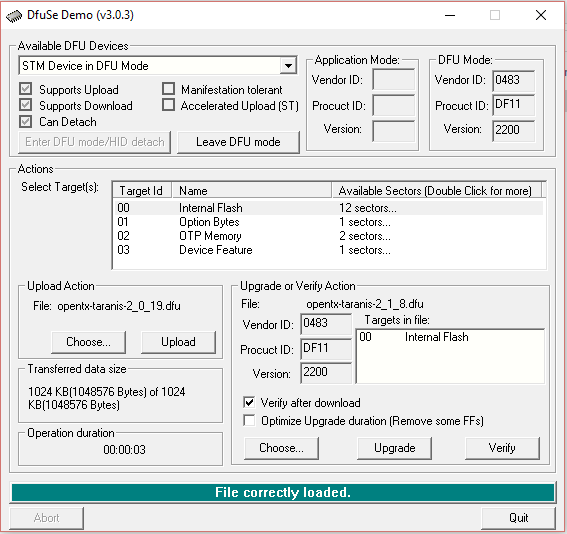The height and width of the screenshot is (534, 567).
Task: Click the DfuSe Demo chip icon in title bar
Action: point(14,16)
